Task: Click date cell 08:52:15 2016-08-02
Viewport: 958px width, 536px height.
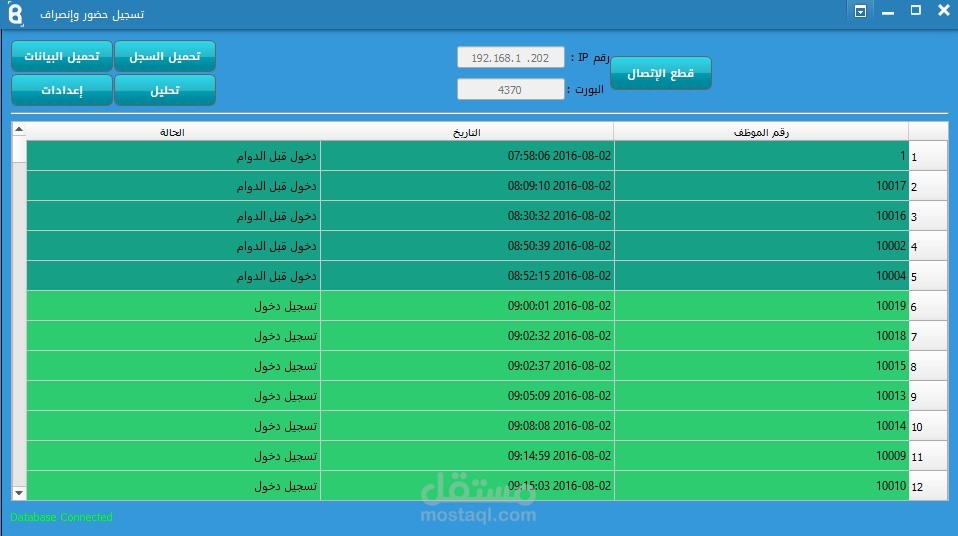Action: point(467,276)
